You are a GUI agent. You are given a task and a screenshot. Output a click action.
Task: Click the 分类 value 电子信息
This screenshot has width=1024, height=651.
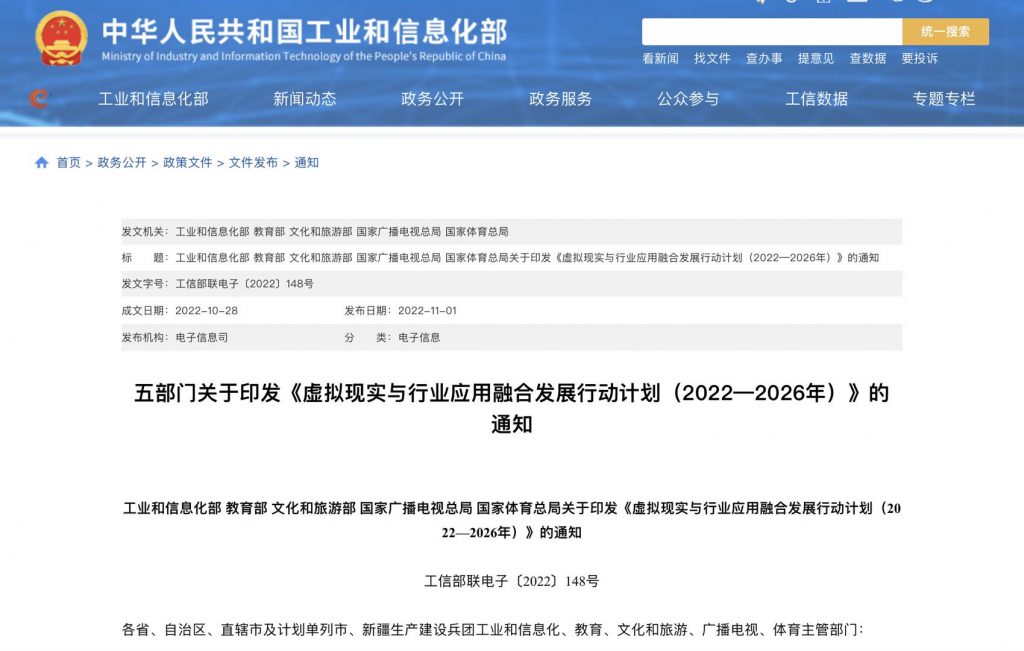pos(419,338)
